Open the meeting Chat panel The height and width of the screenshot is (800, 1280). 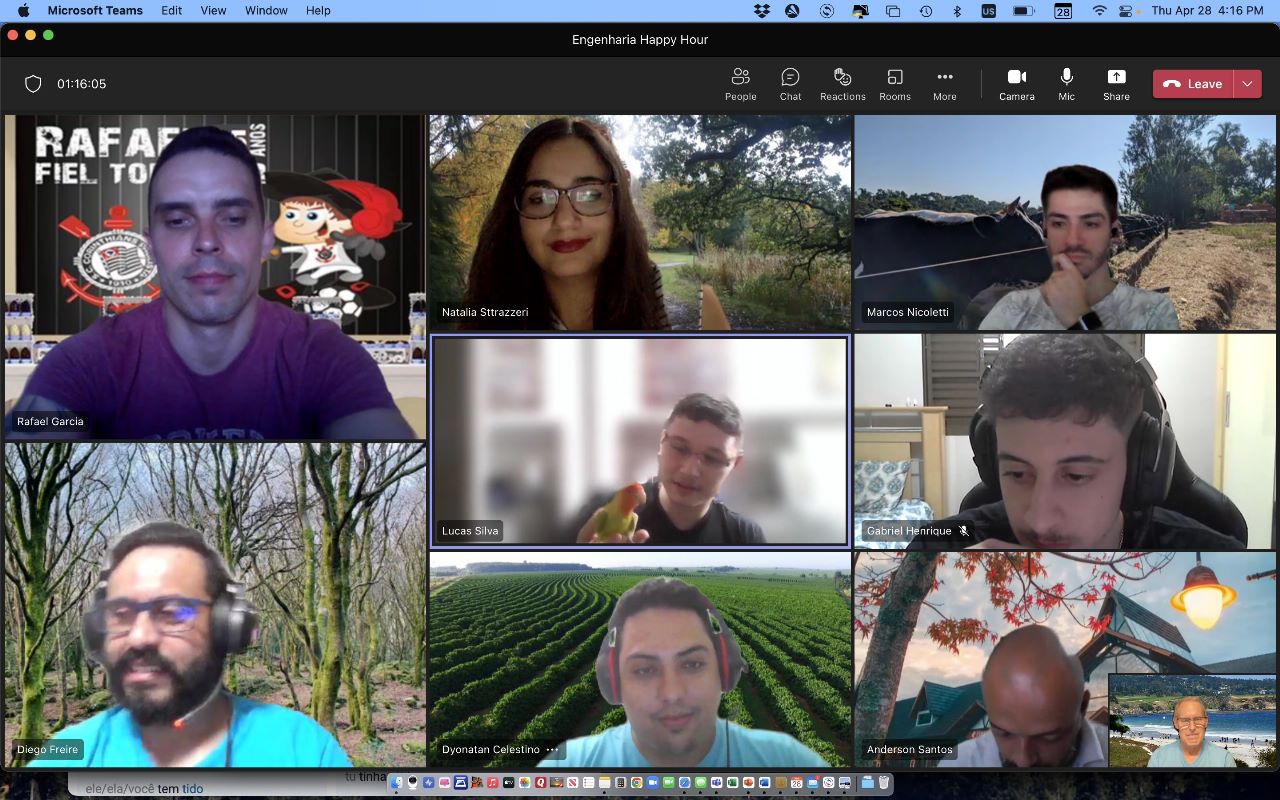[790, 84]
